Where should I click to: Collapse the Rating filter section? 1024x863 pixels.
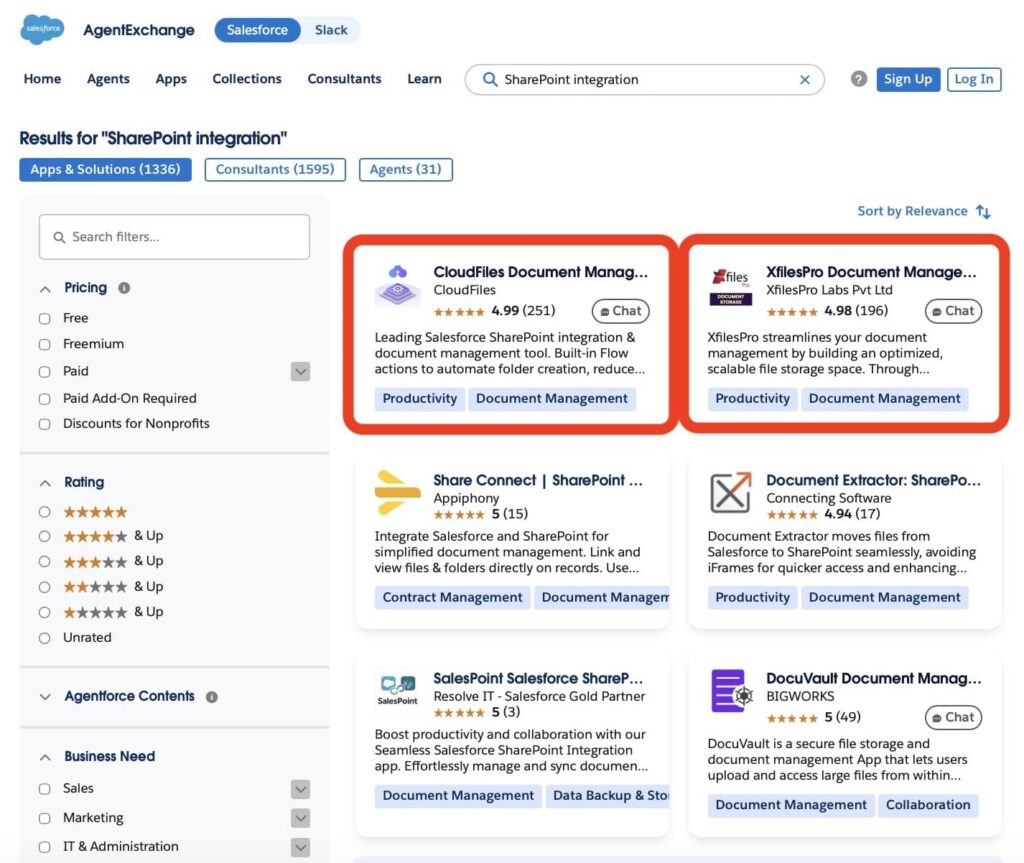[x=45, y=483]
